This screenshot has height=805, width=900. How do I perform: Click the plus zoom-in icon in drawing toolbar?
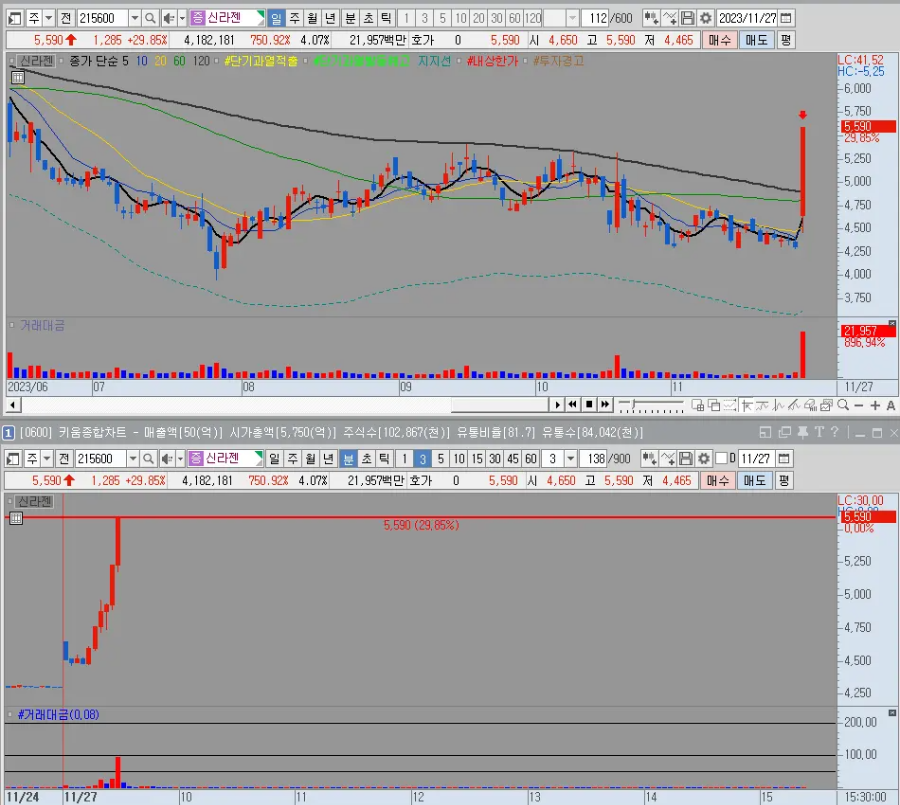click(x=875, y=405)
